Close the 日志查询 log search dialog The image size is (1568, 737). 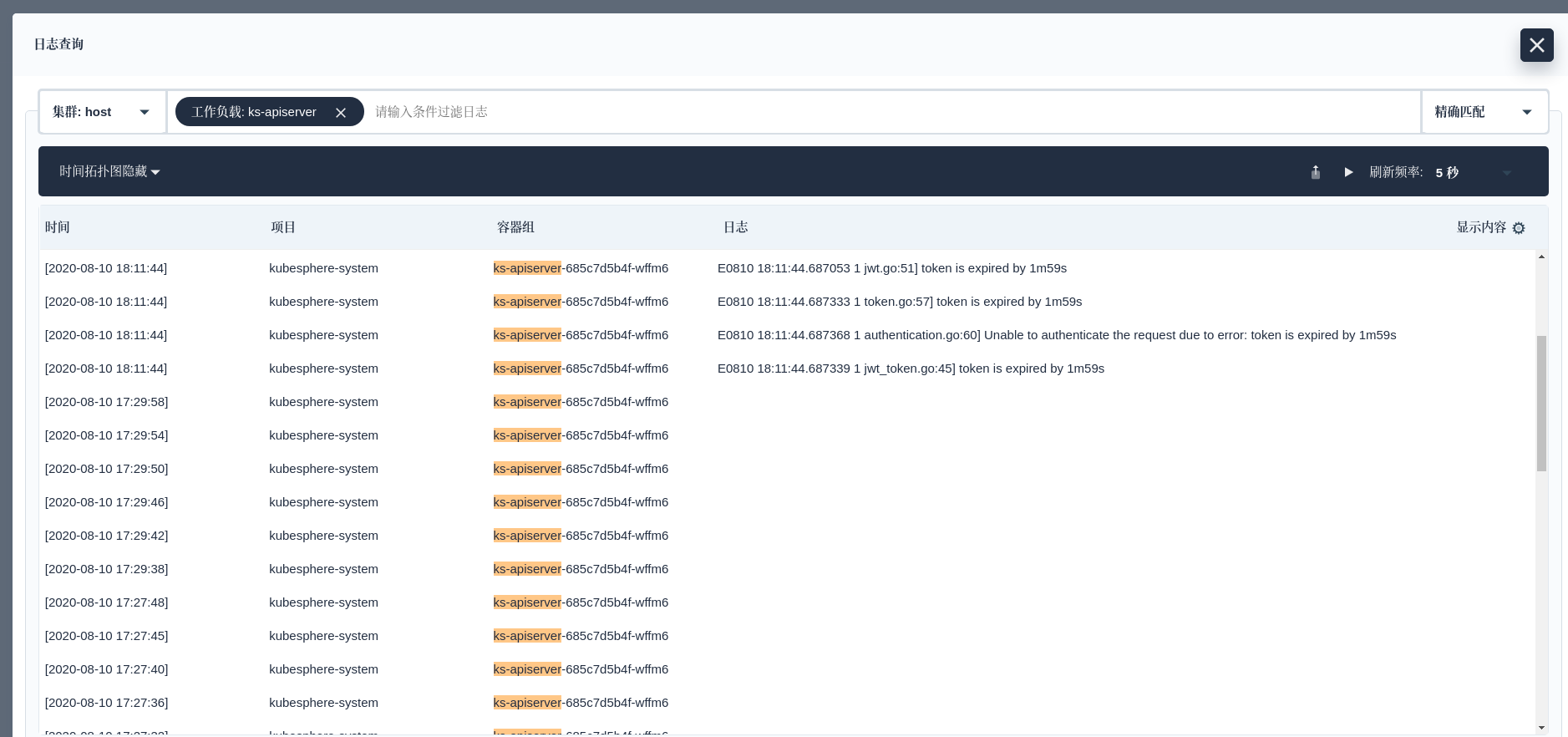click(1536, 45)
